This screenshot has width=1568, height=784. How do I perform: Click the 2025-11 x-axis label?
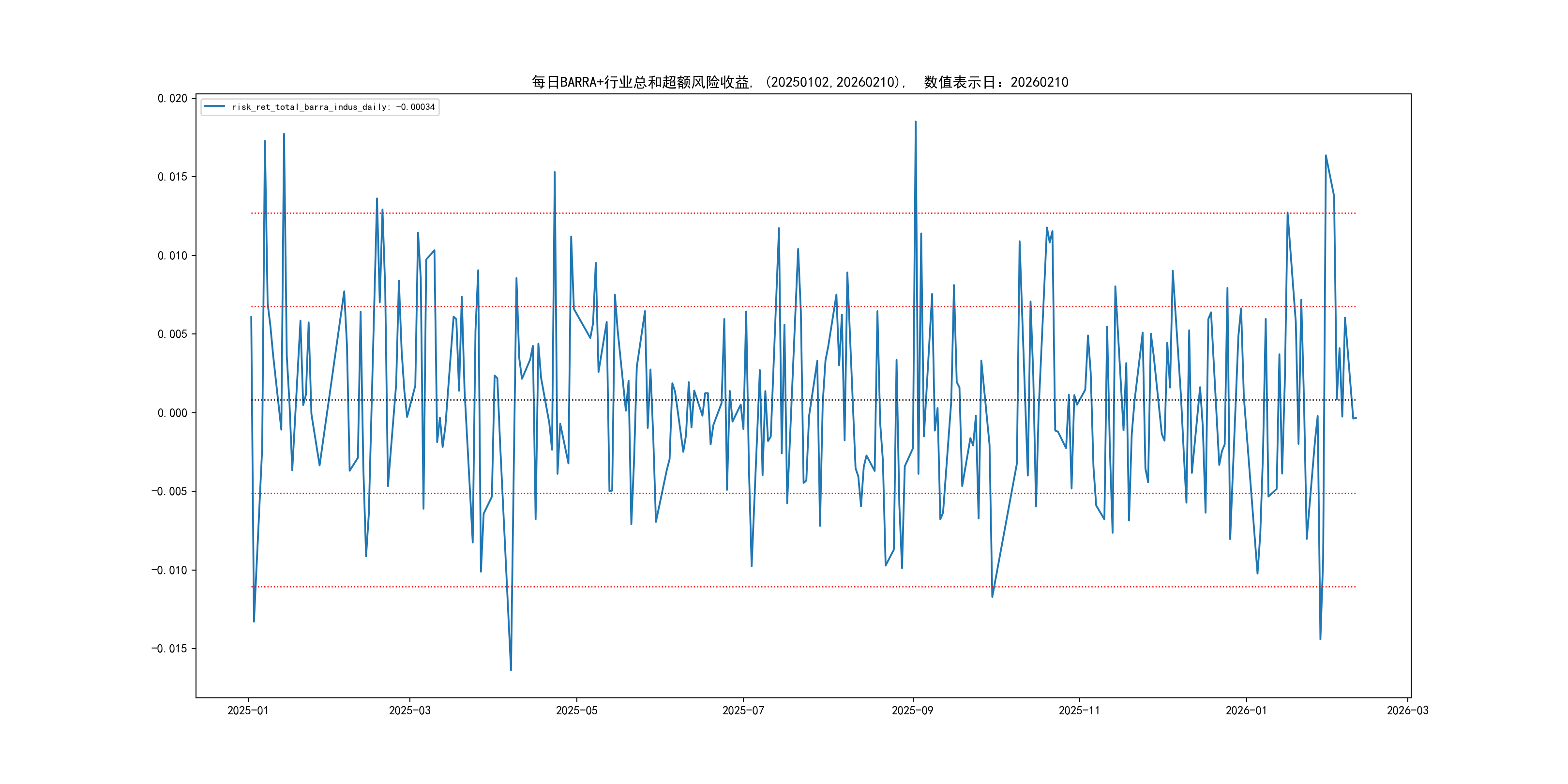click(1079, 710)
